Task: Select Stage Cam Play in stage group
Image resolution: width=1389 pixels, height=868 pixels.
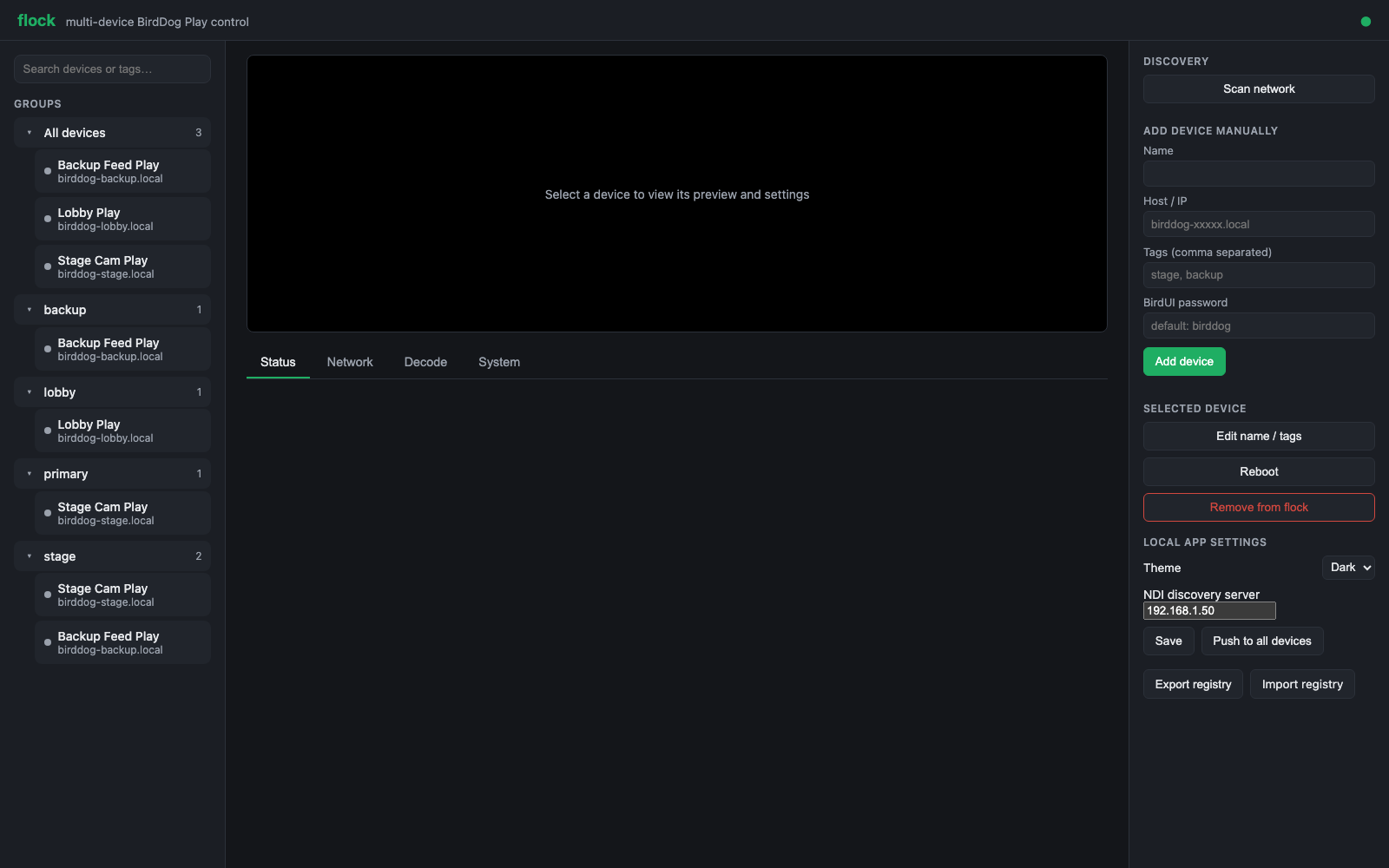Action: 122,595
